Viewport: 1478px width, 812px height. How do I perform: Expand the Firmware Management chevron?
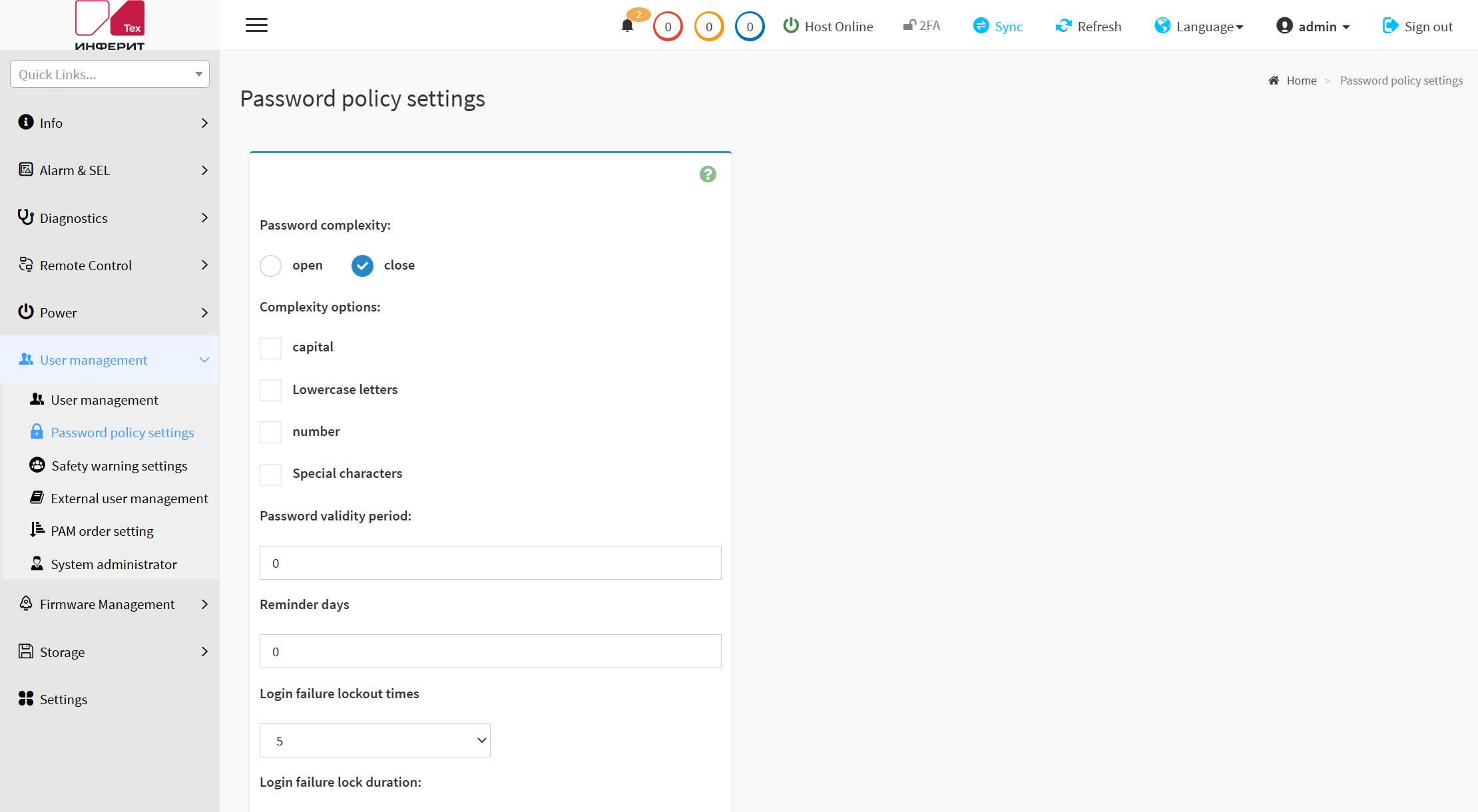click(204, 604)
